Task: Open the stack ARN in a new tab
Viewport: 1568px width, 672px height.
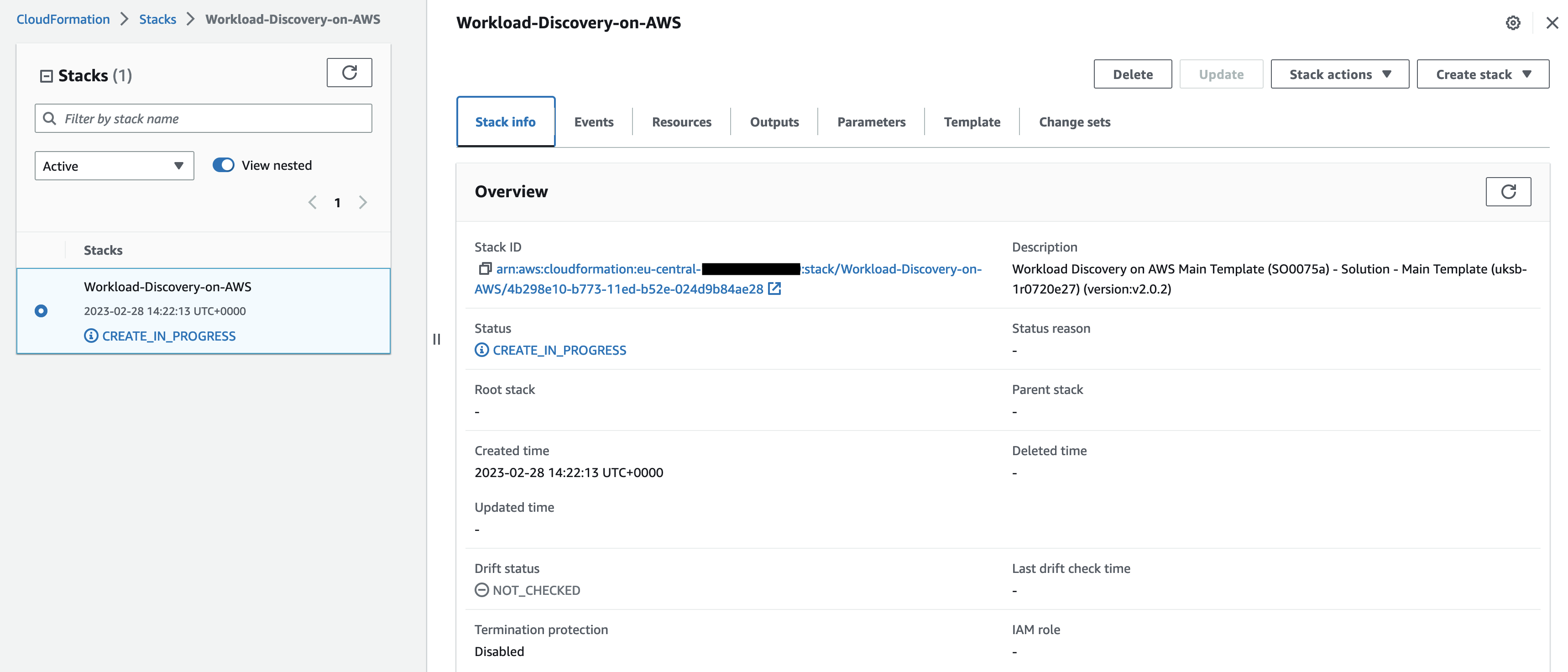Action: (774, 289)
